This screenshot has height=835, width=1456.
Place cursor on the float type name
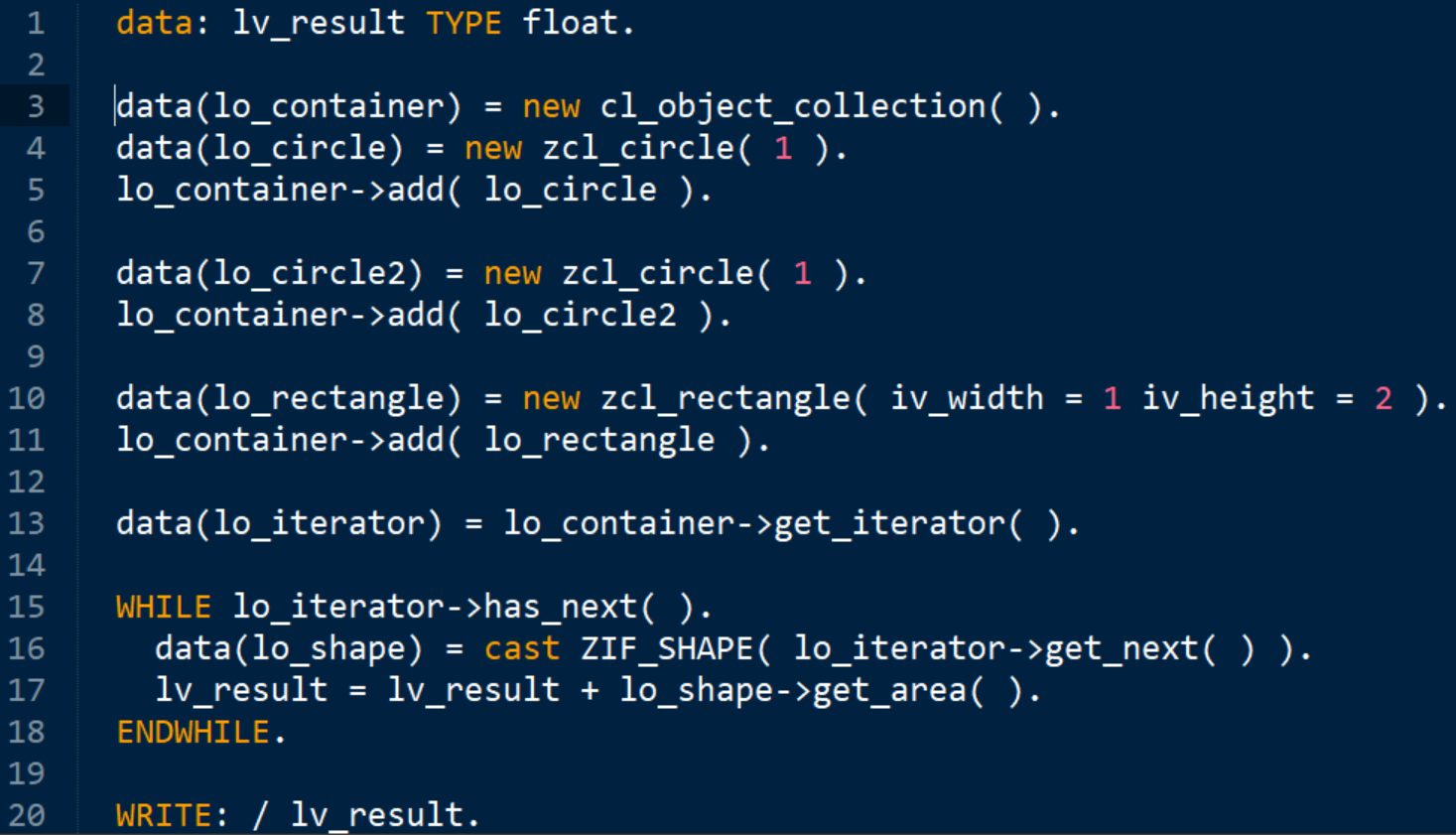(x=570, y=23)
